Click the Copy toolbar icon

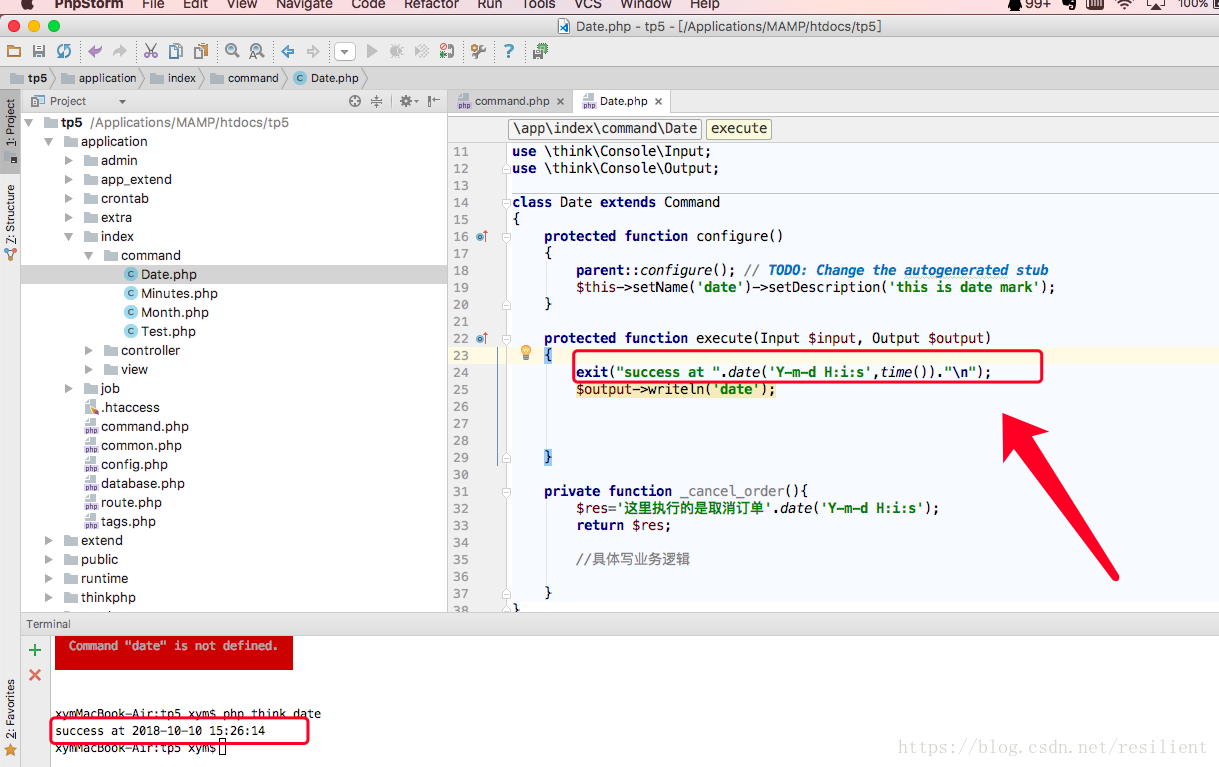[x=176, y=51]
